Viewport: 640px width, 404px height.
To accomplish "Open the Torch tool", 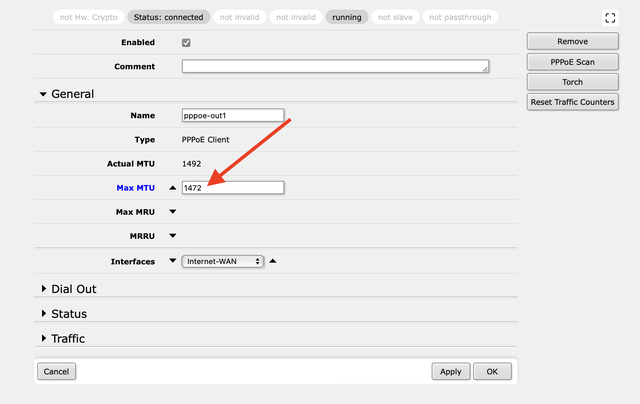I will tap(573, 82).
